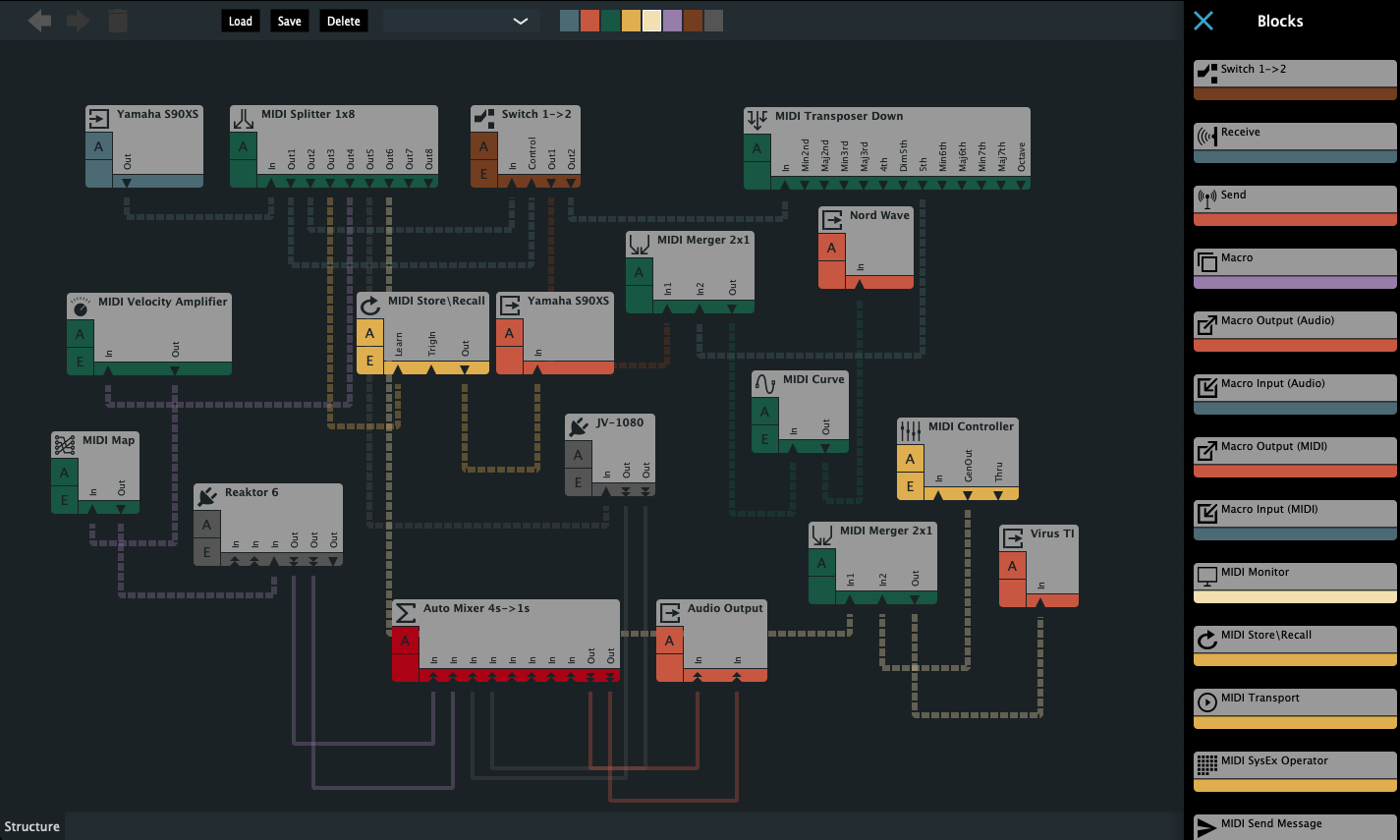Click the Delete button

[344, 21]
